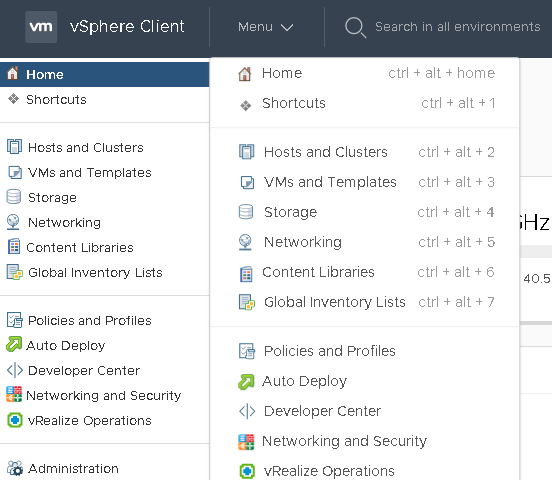Click the search magnifier icon
The height and width of the screenshot is (480, 552).
coord(356,27)
